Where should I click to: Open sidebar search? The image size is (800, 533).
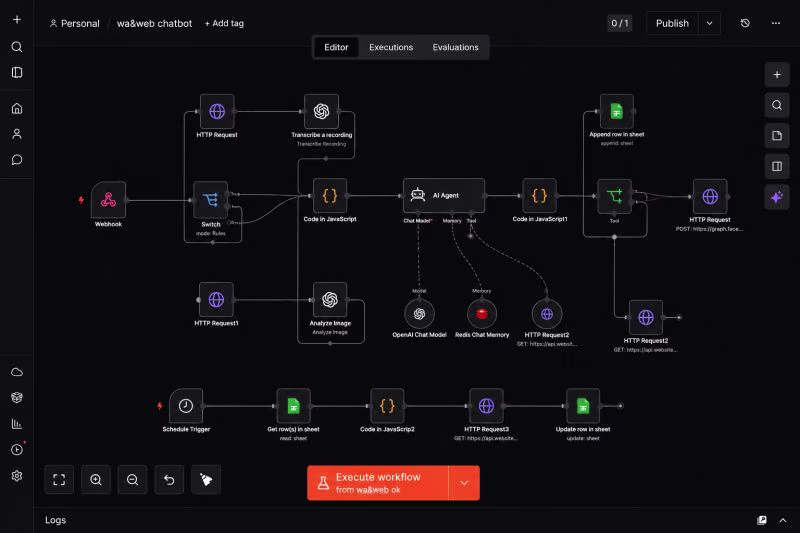pos(17,47)
